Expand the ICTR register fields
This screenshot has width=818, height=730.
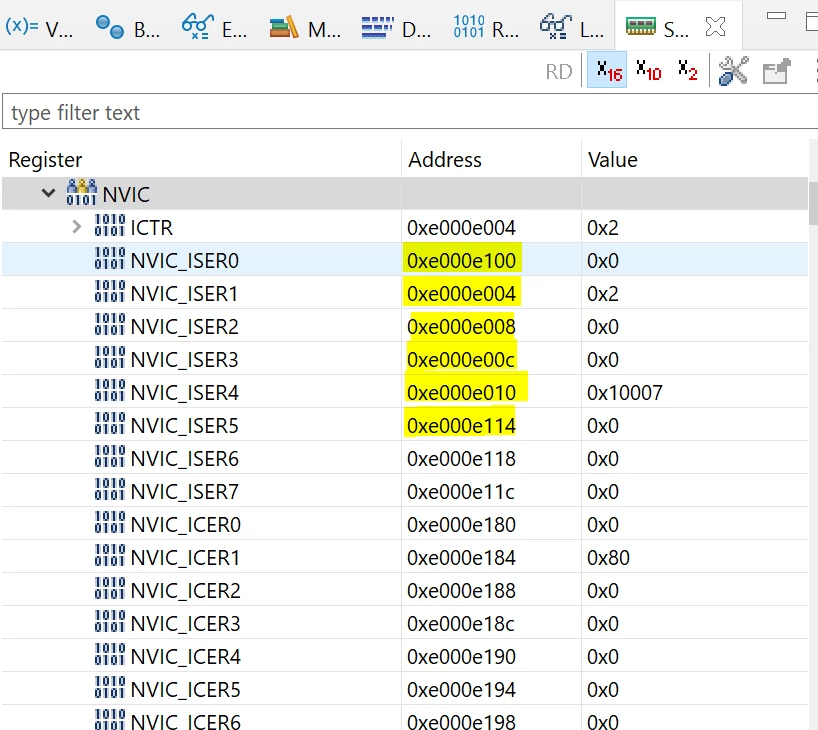click(77, 227)
